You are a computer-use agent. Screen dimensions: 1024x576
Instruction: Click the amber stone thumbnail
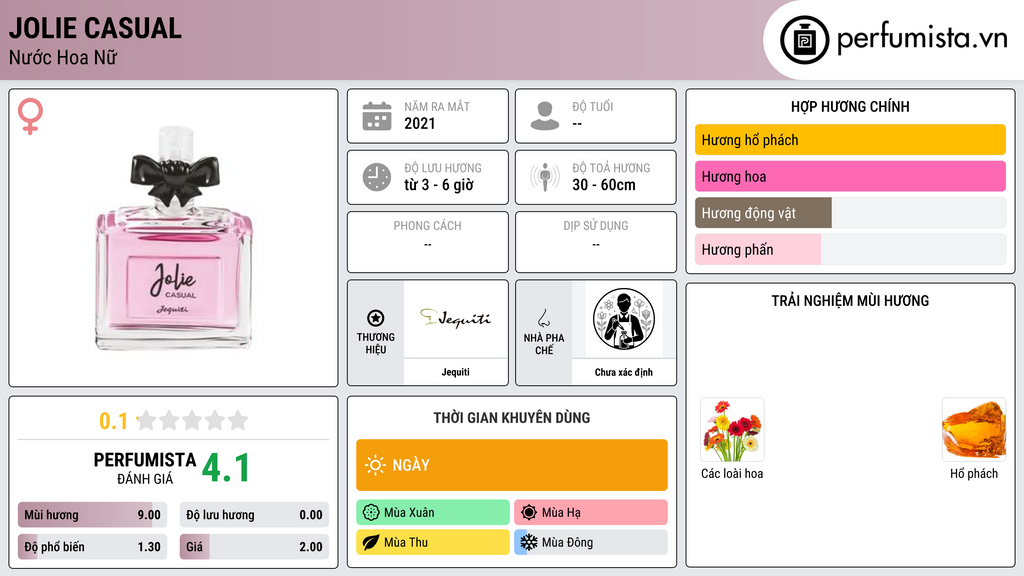click(x=974, y=430)
